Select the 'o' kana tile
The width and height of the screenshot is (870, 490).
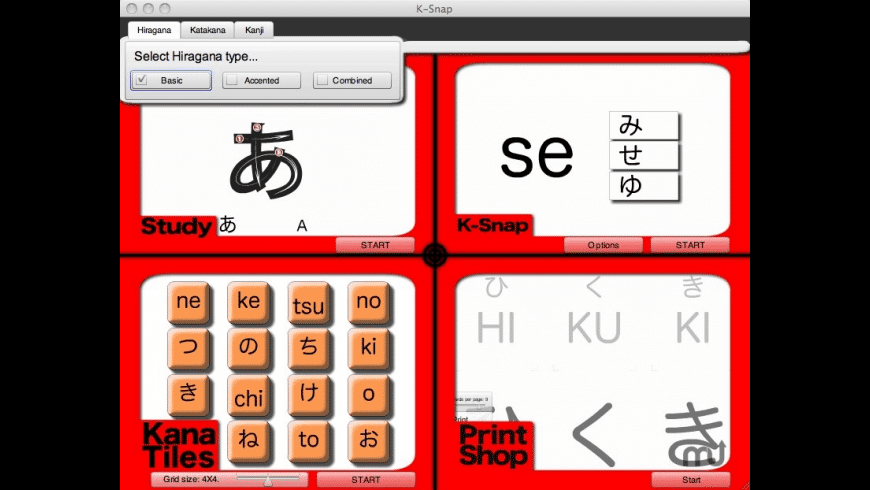(368, 395)
